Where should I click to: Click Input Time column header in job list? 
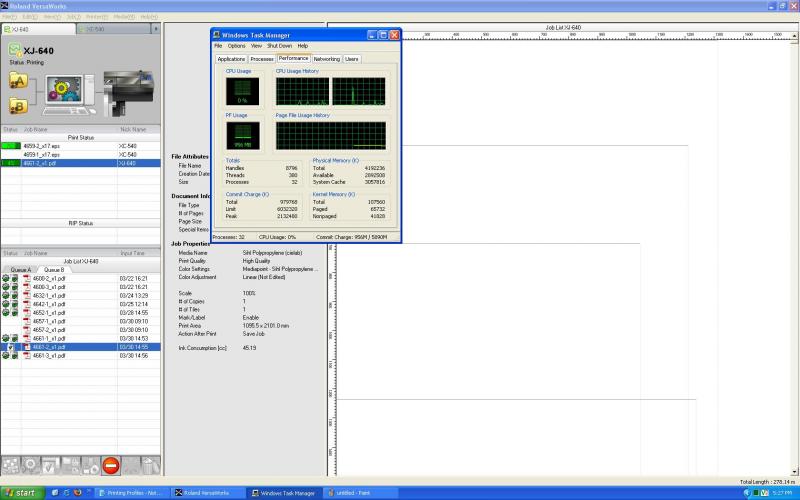139,253
